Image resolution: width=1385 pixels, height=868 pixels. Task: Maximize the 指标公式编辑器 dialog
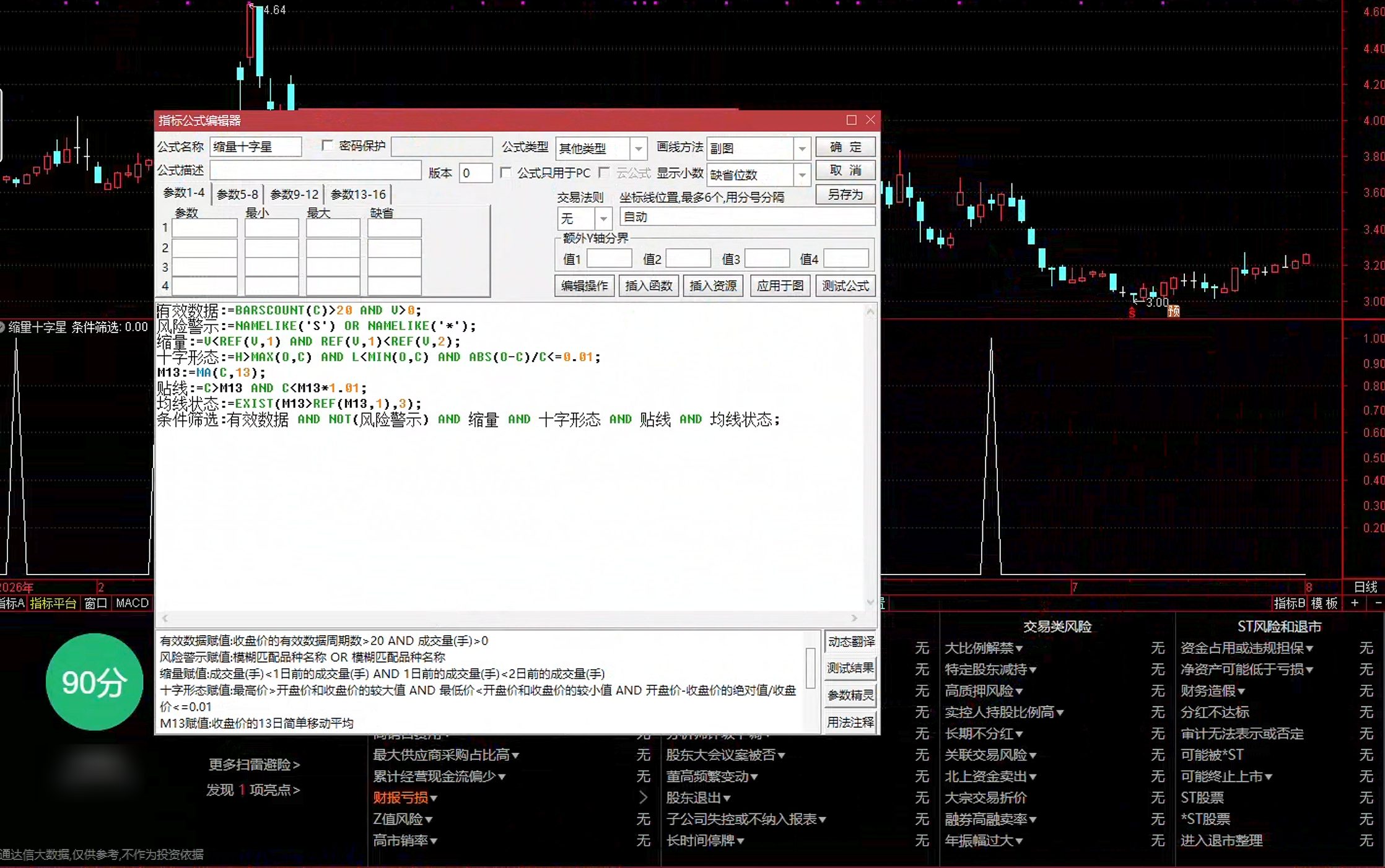tap(851, 120)
